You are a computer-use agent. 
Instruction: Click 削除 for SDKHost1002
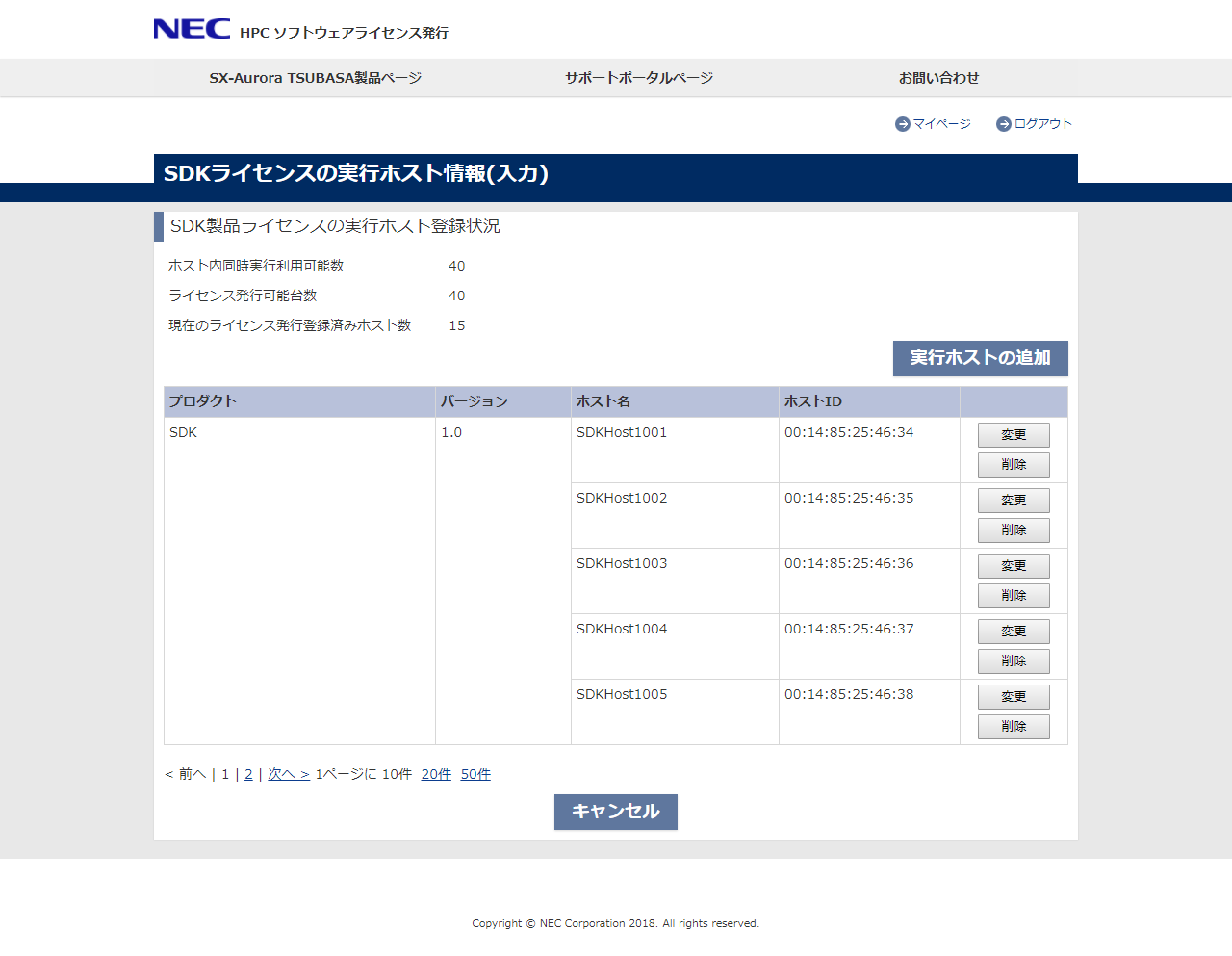pyautogui.click(x=1014, y=530)
